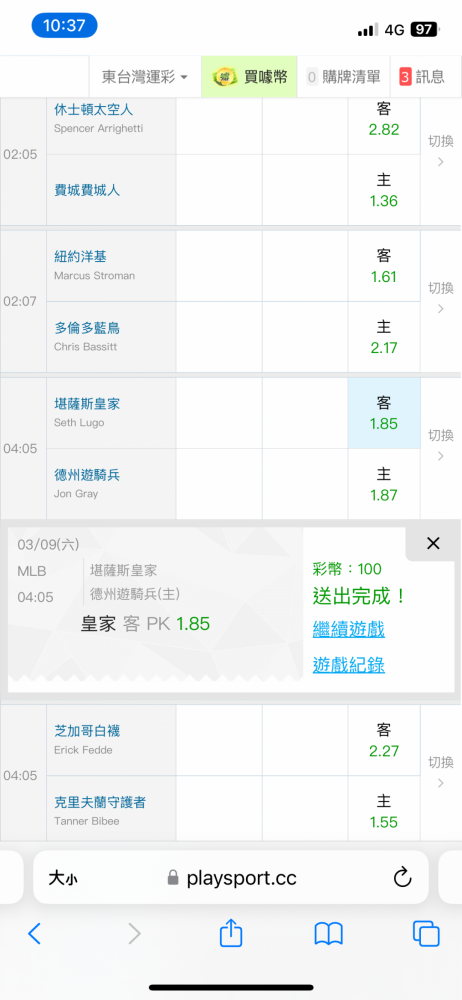Open 東台灣運彩 dropdown

point(145,77)
